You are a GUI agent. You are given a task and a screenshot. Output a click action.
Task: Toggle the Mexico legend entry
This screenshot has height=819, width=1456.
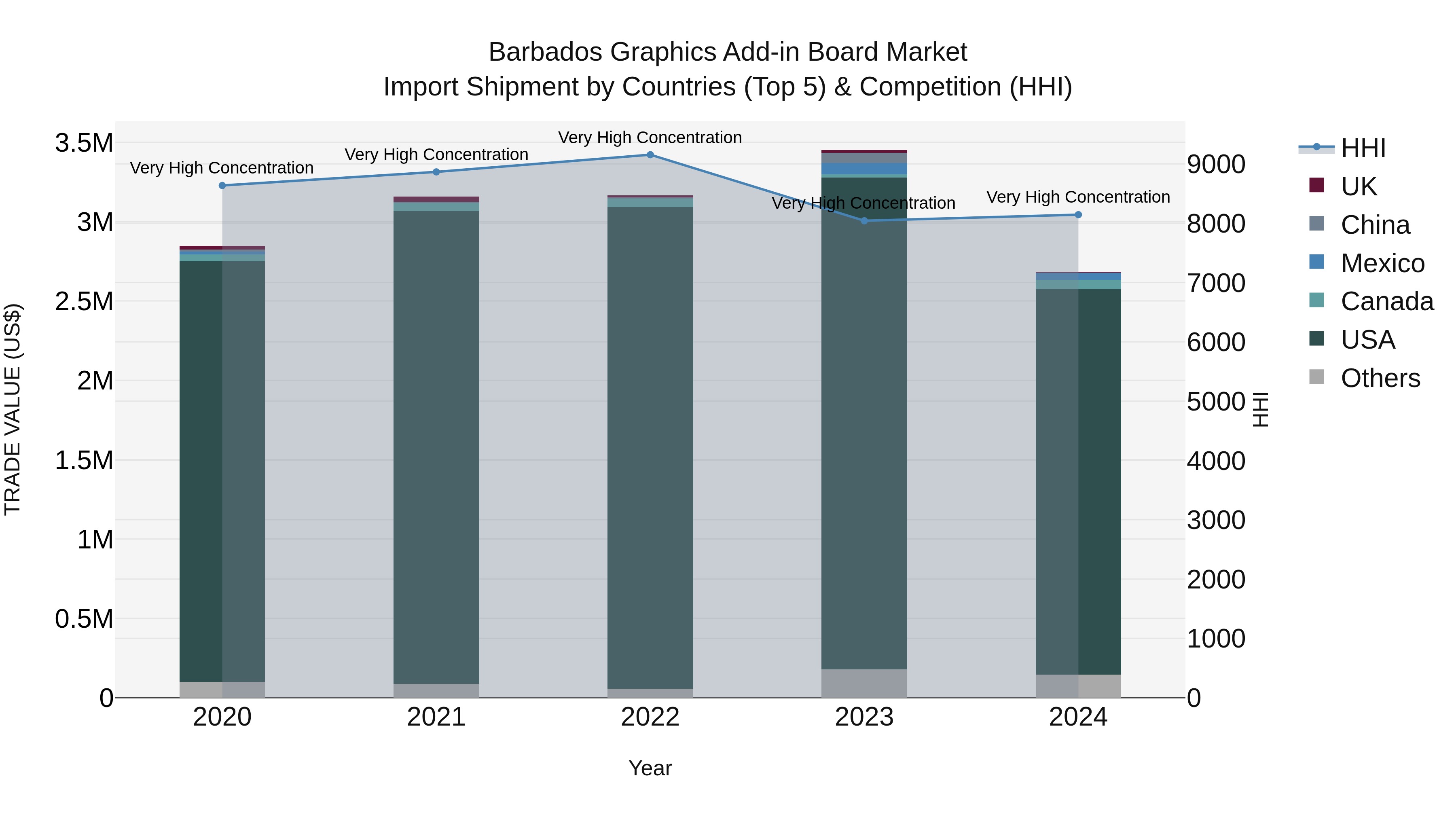point(1367,263)
